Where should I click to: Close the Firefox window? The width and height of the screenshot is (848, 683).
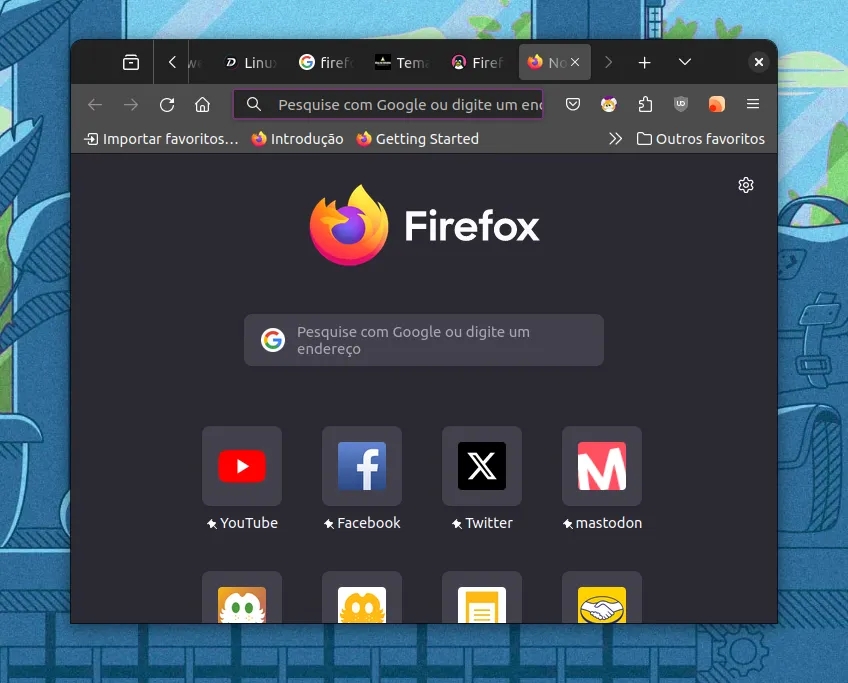tap(759, 62)
